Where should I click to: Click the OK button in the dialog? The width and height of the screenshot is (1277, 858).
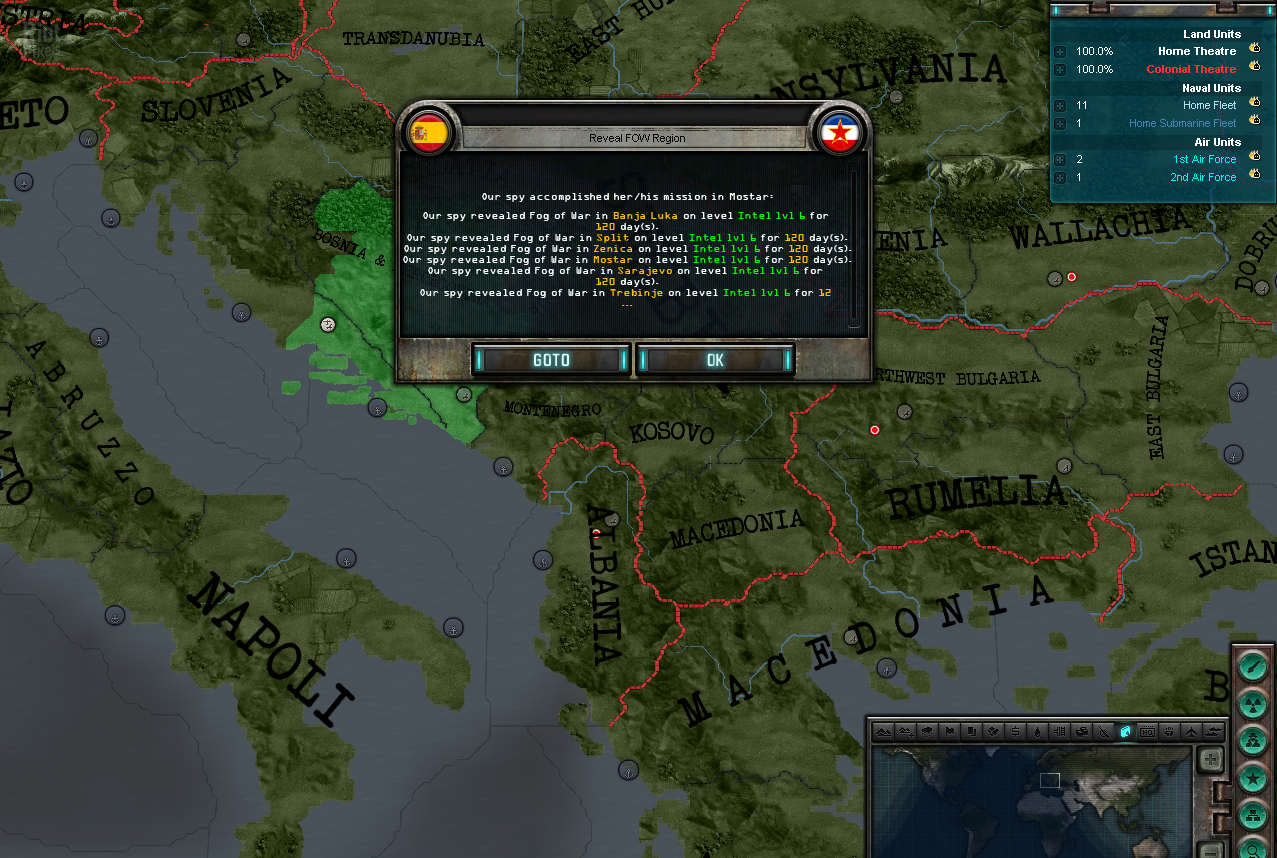coord(715,360)
